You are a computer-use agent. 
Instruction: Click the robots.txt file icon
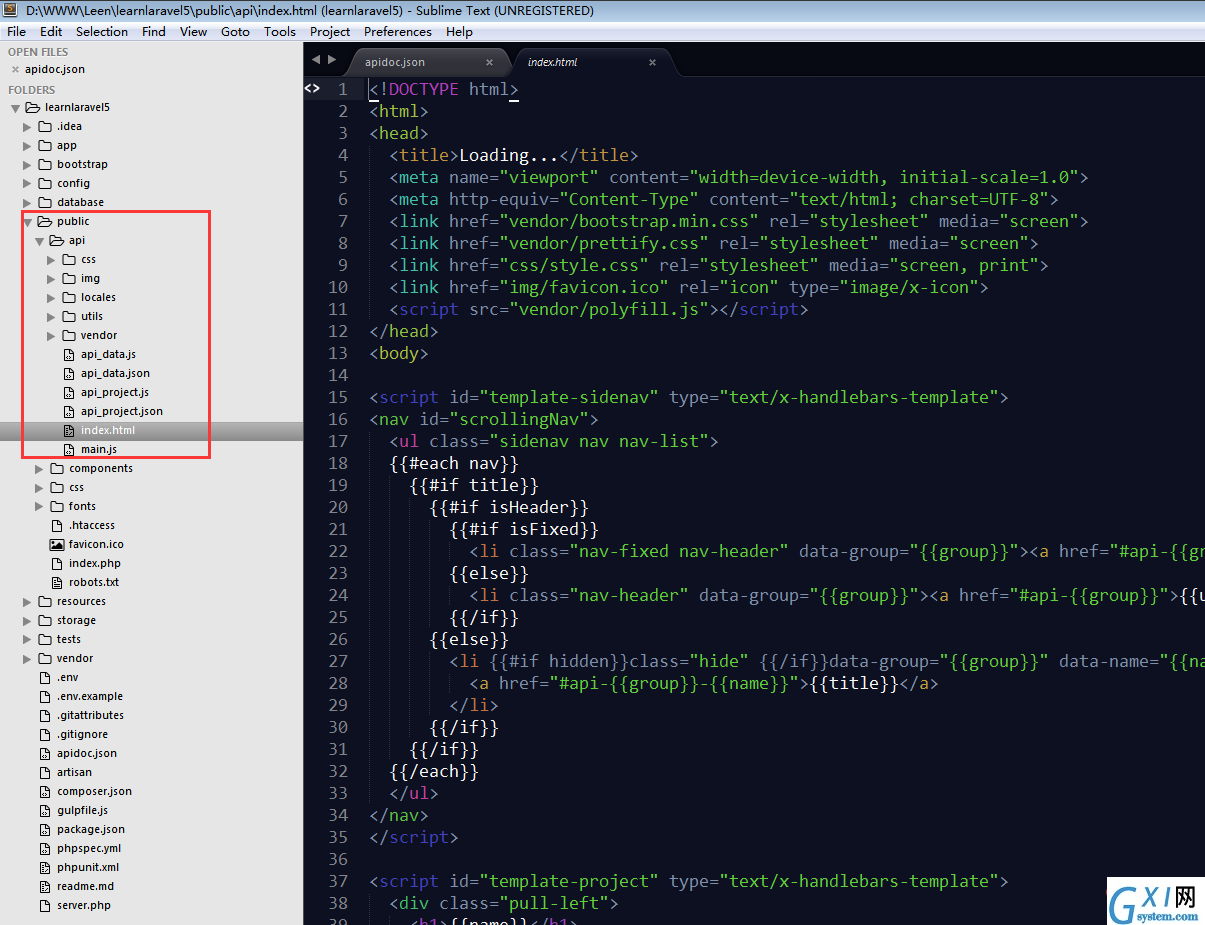click(x=57, y=582)
